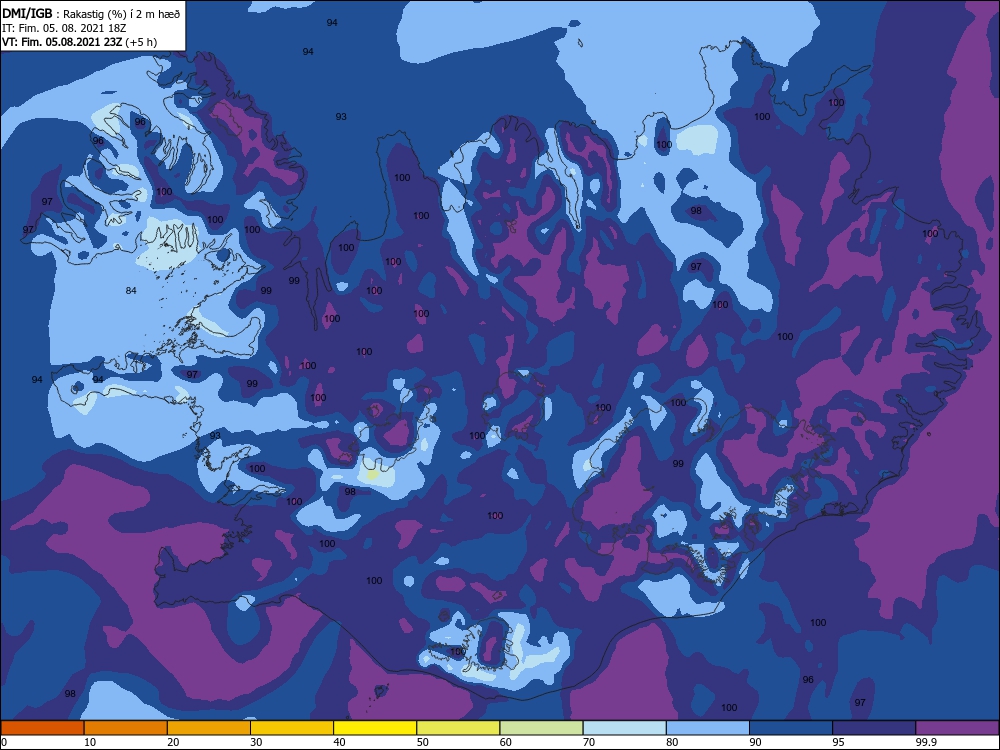Select the '70' legend scale label

click(x=589, y=742)
